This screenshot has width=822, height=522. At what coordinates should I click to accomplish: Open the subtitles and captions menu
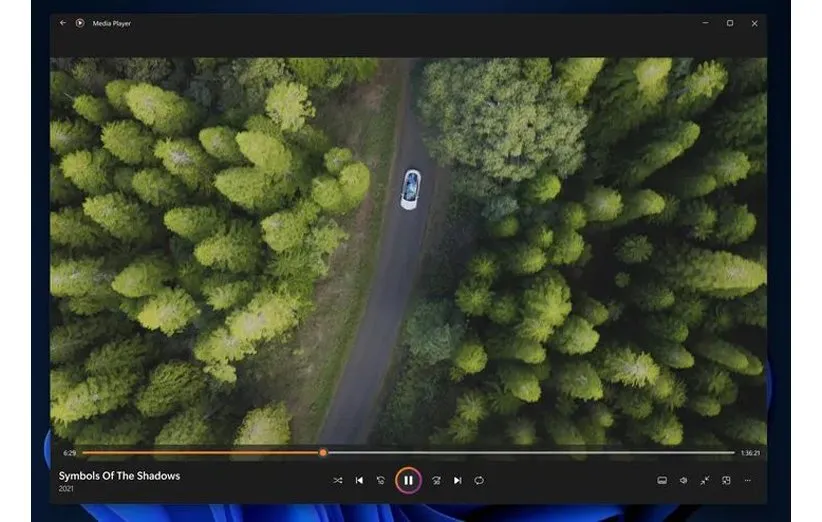pos(661,480)
